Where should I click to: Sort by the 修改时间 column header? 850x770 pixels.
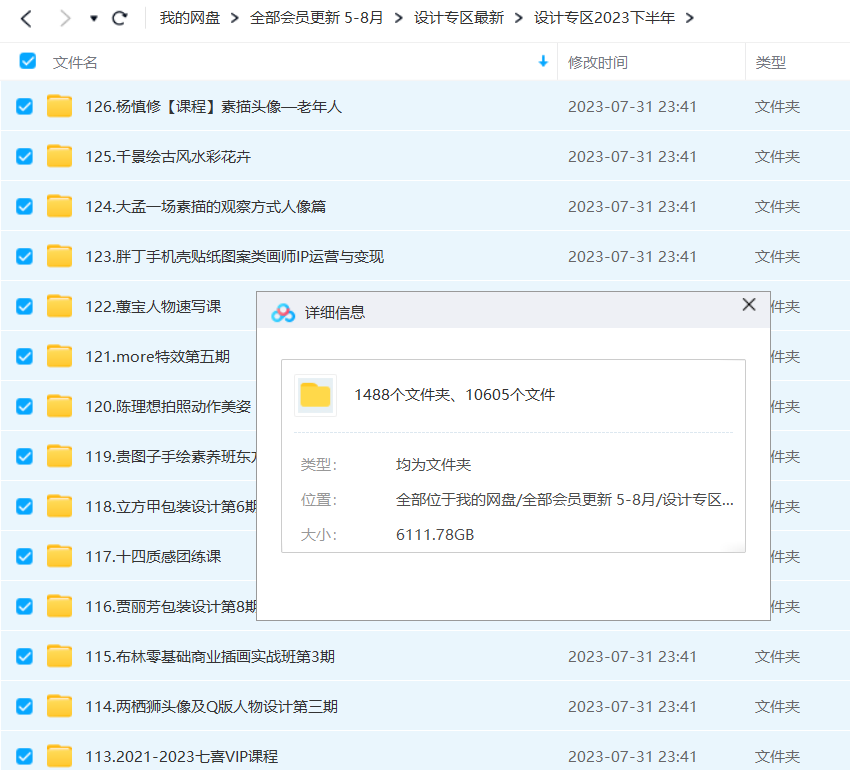pos(598,62)
